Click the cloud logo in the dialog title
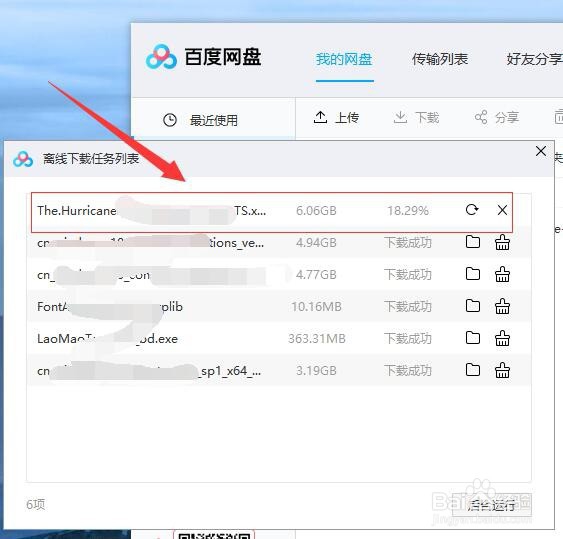The image size is (563, 539). coord(23,159)
